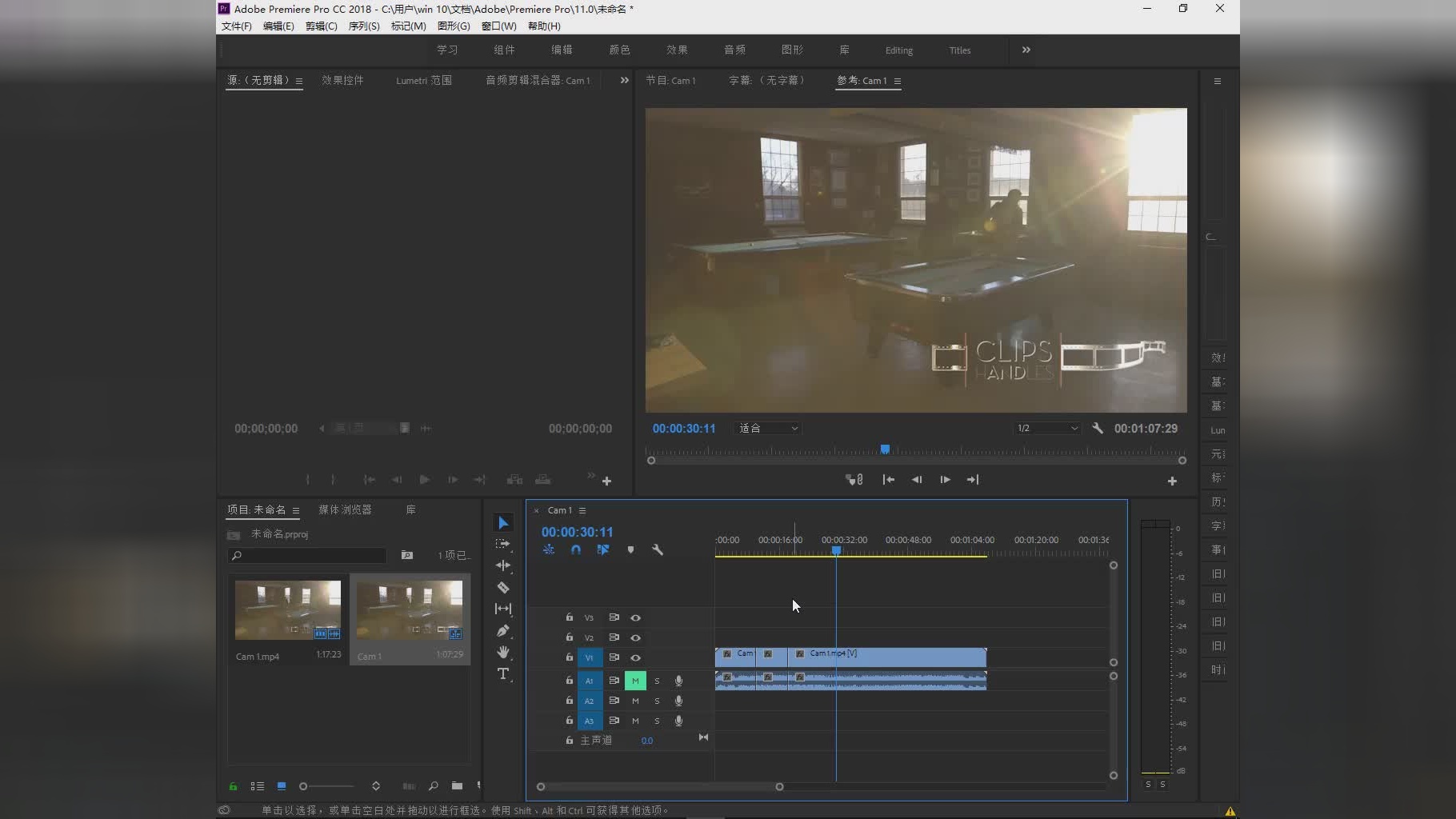Image resolution: width=1456 pixels, height=819 pixels.
Task: Switch project panel to list view
Action: pyautogui.click(x=258, y=786)
